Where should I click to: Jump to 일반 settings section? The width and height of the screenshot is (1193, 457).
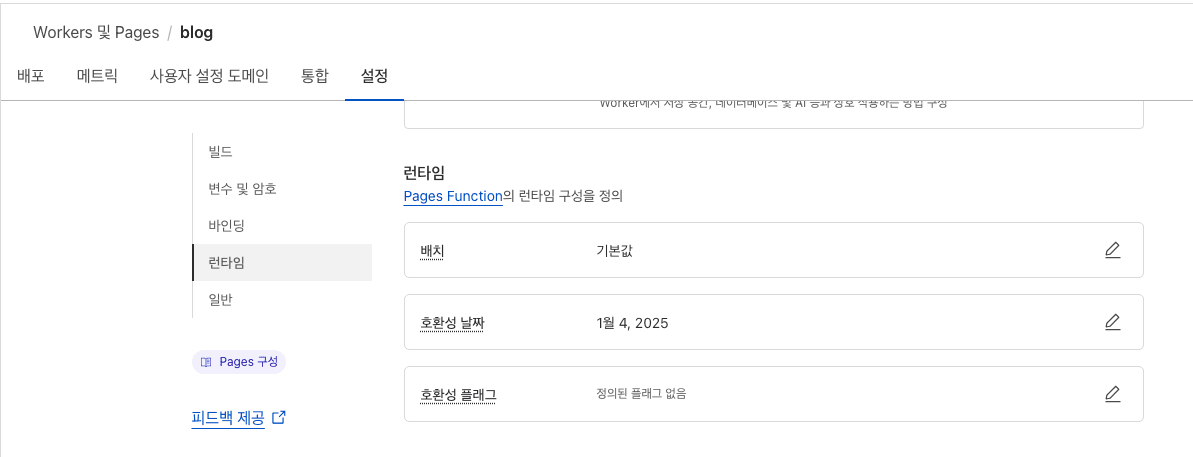click(221, 300)
